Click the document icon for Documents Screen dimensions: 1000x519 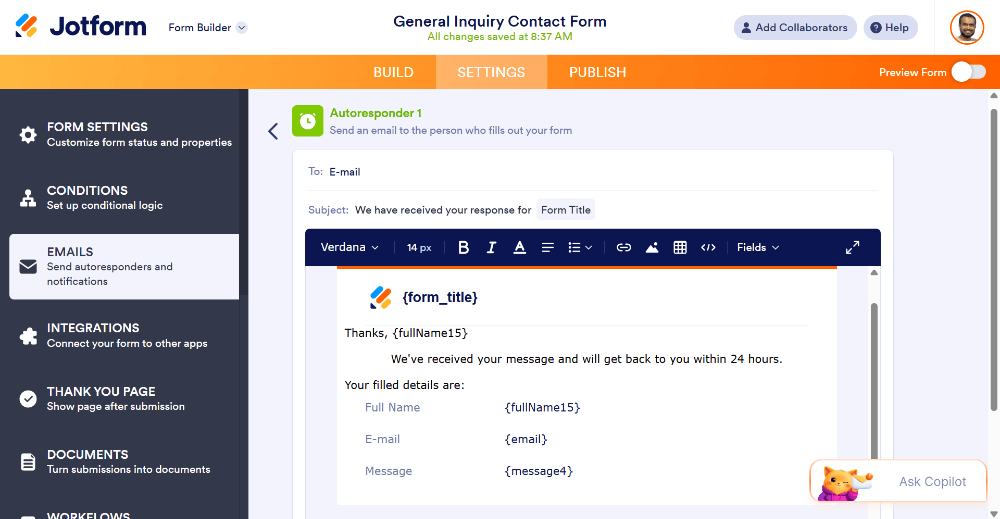point(28,462)
